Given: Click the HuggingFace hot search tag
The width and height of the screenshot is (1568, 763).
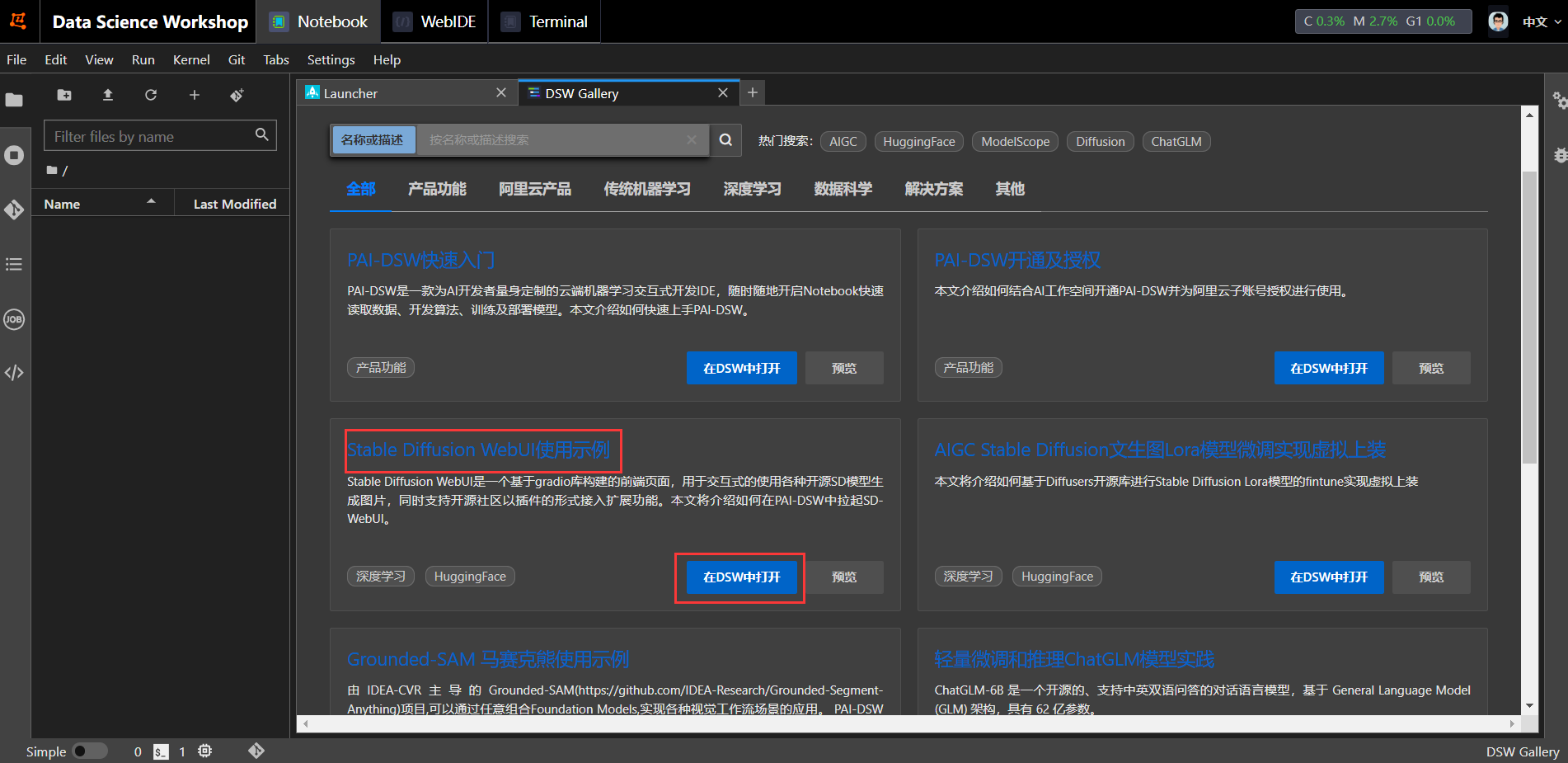Looking at the screenshot, I should 919,142.
